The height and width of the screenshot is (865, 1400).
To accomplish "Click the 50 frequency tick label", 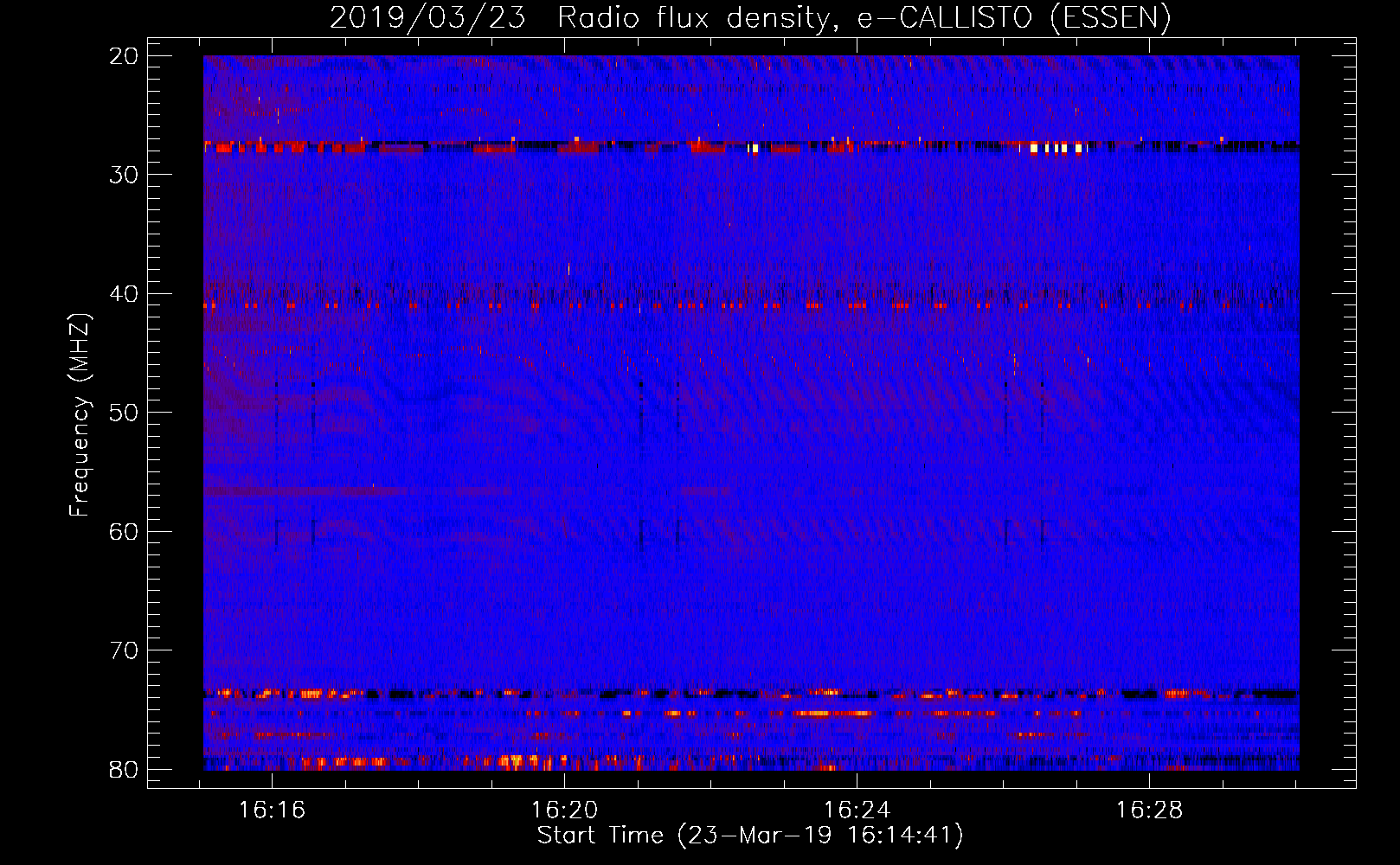I will (x=124, y=413).
